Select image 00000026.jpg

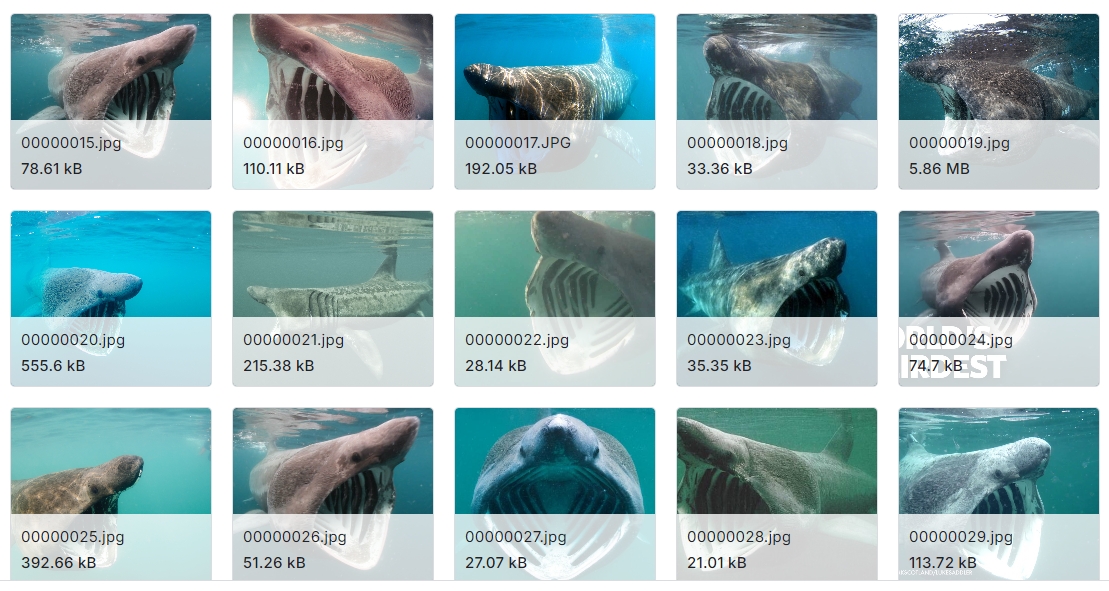click(x=333, y=494)
